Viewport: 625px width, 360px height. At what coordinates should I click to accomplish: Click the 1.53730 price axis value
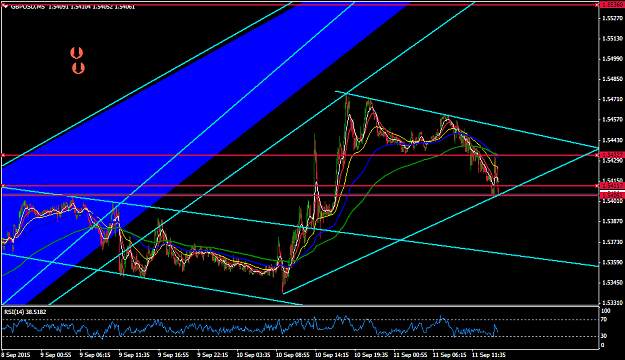tap(613, 242)
